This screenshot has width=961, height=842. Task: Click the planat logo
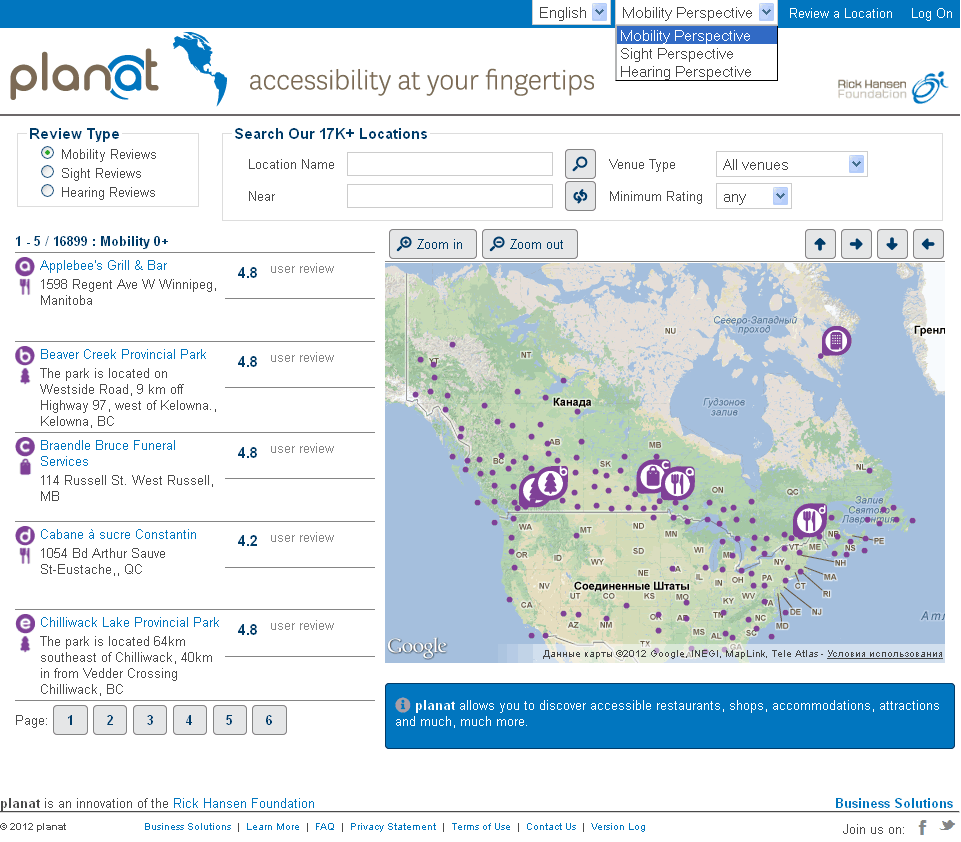[x=84, y=75]
